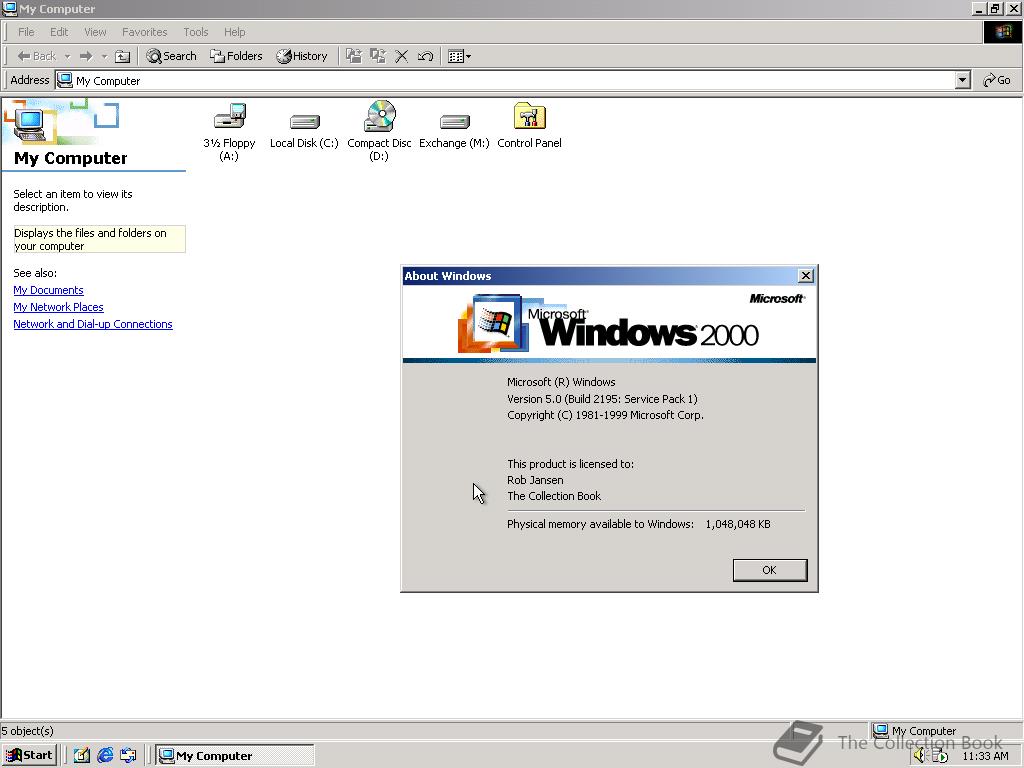
Task: Click 'Rob Jansen' licensed name text
Action: [535, 480]
